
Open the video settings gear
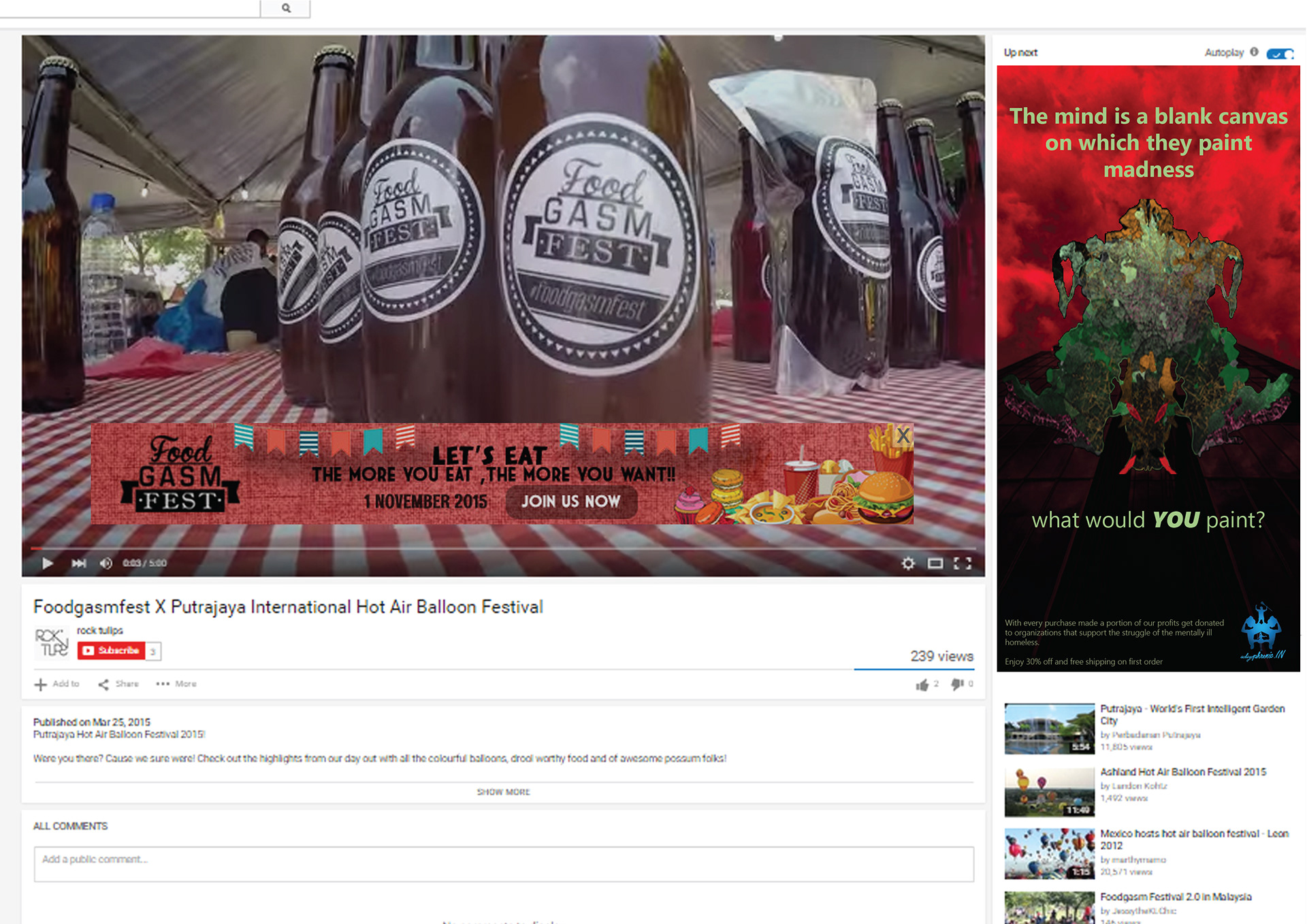pos(908,563)
